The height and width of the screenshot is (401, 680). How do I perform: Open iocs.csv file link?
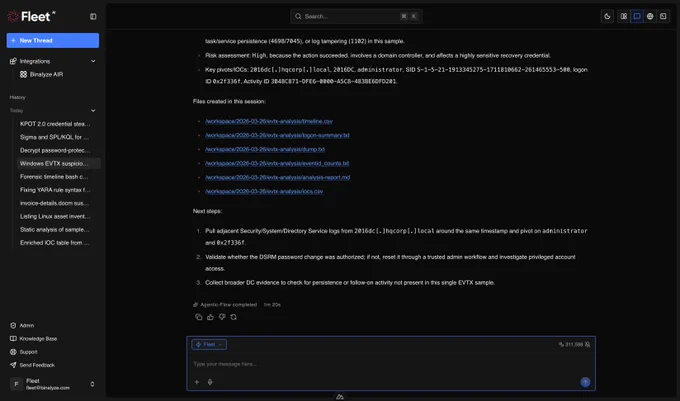tap(264, 191)
